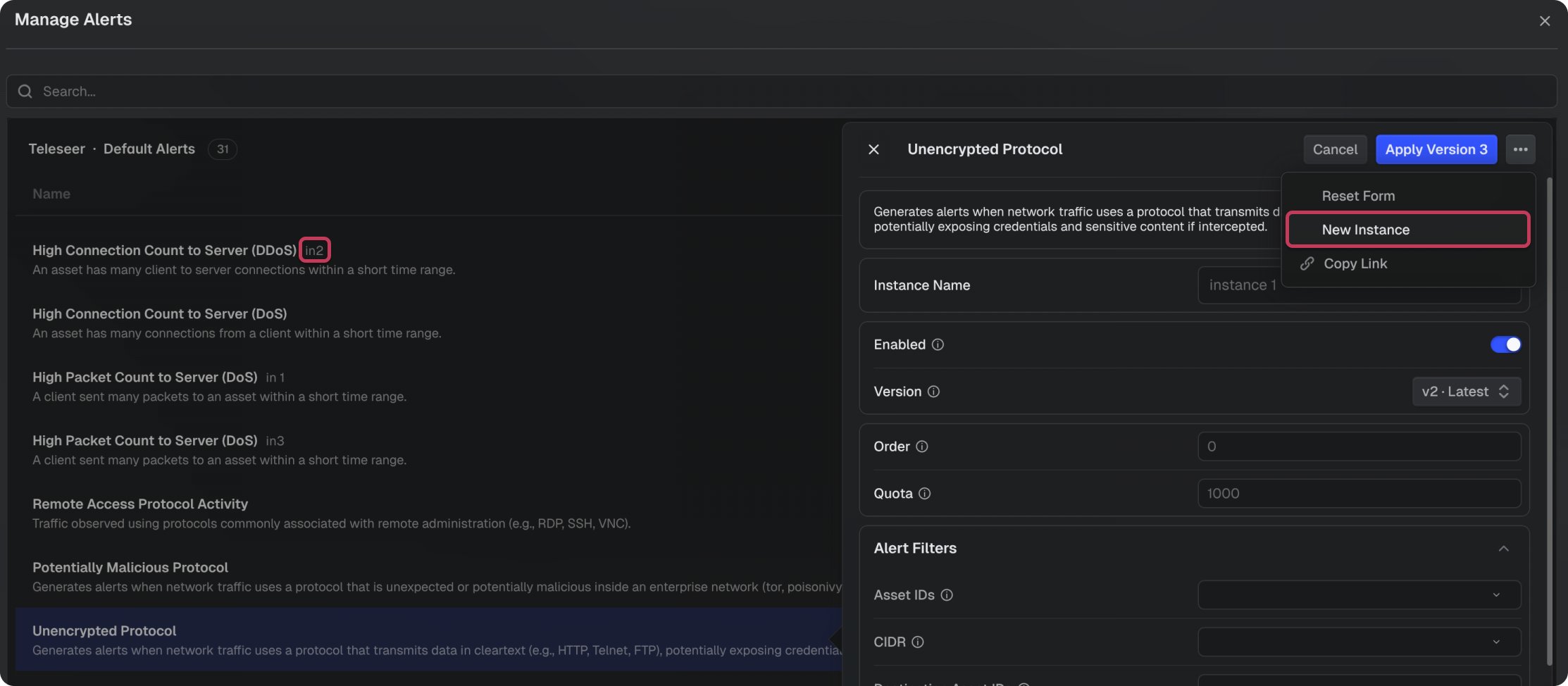Click the Quota input field
This screenshot has height=686, width=1568.
1359,494
